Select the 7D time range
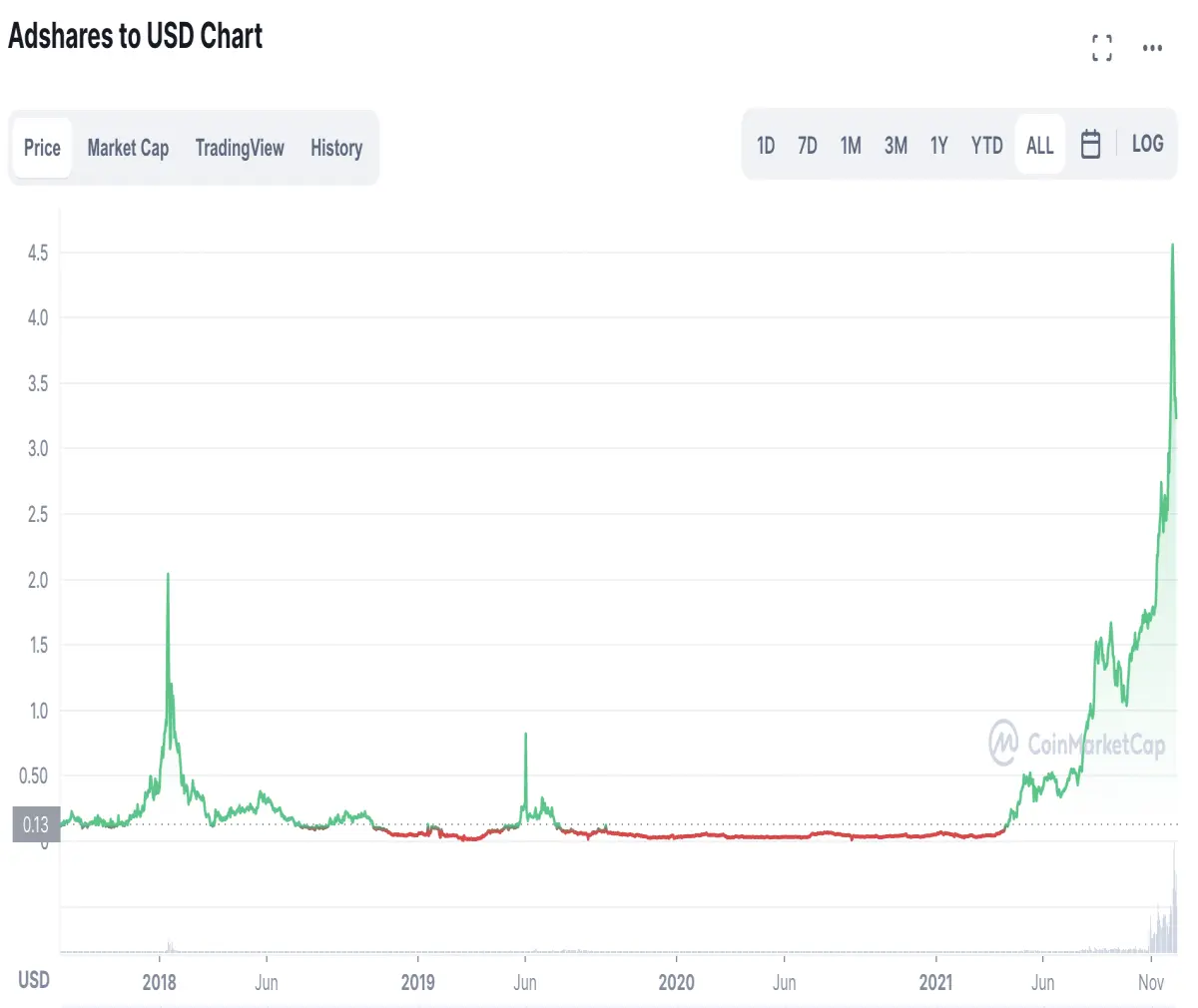This screenshot has height=1008, width=1198. point(808,146)
